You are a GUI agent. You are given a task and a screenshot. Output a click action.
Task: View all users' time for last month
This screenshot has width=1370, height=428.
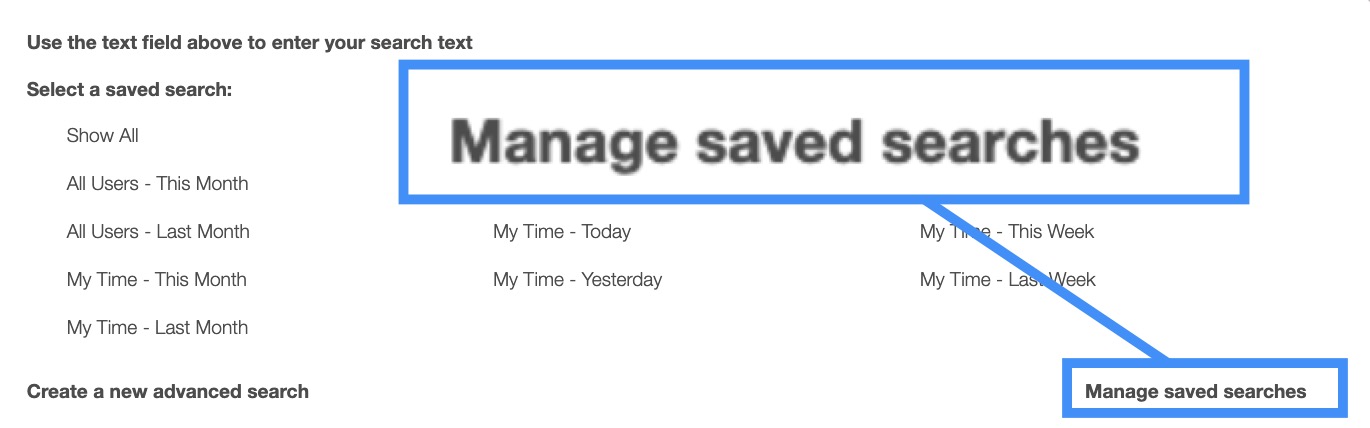(158, 232)
